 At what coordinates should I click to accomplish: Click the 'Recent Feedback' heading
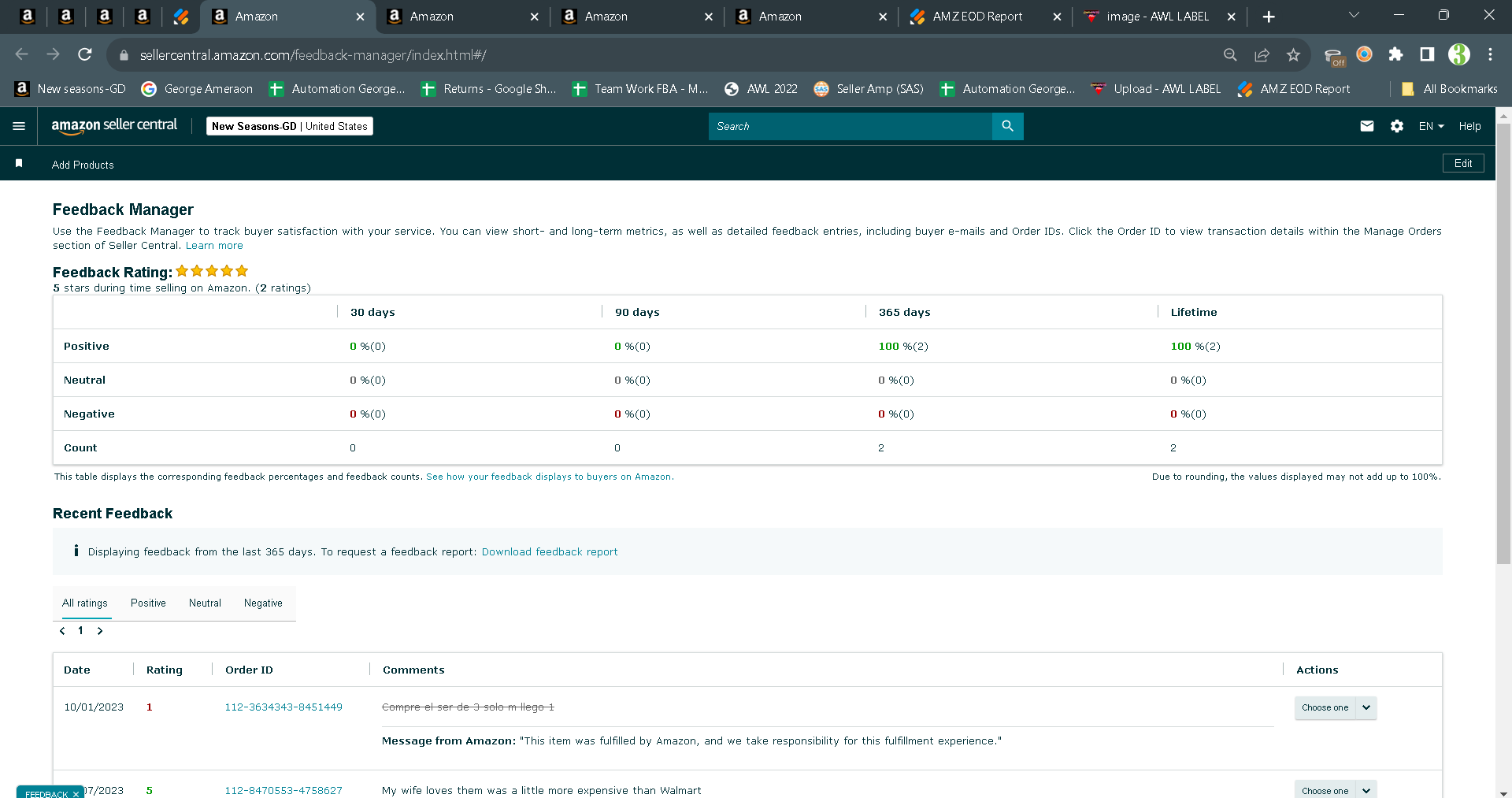[113, 514]
